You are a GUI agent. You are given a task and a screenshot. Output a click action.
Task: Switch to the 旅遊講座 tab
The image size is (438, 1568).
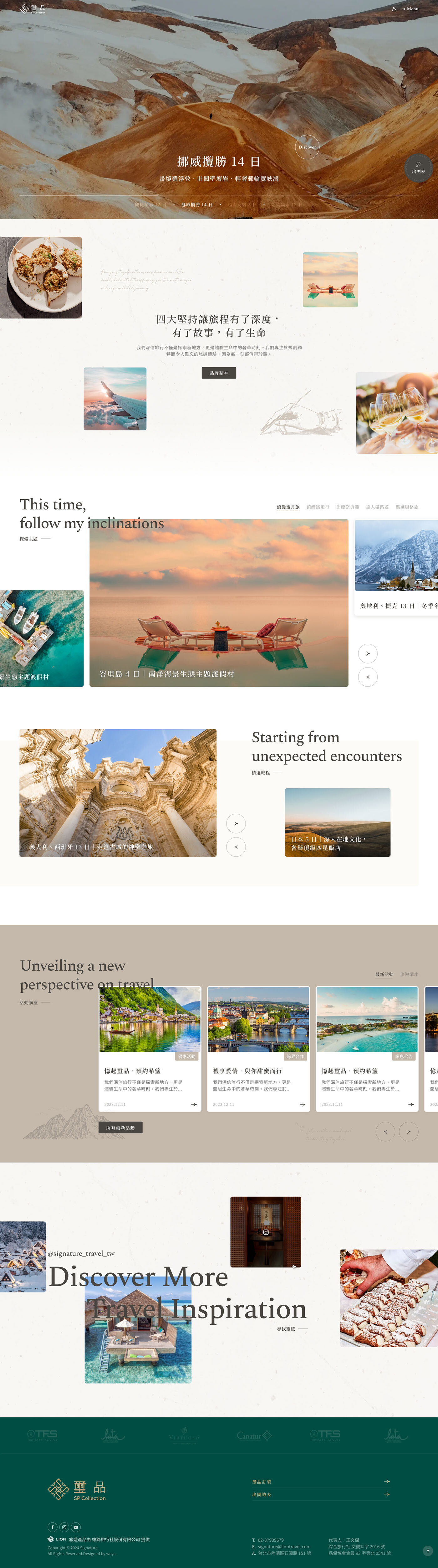410,975
